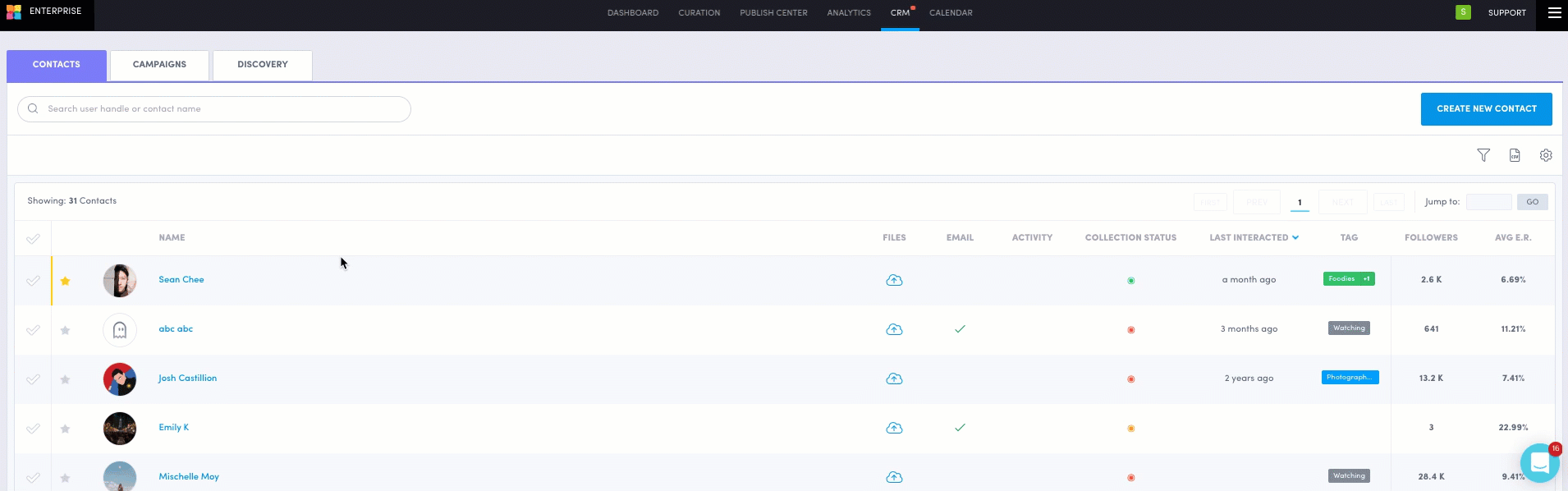Open Mischelle Moy contact link

click(189, 477)
